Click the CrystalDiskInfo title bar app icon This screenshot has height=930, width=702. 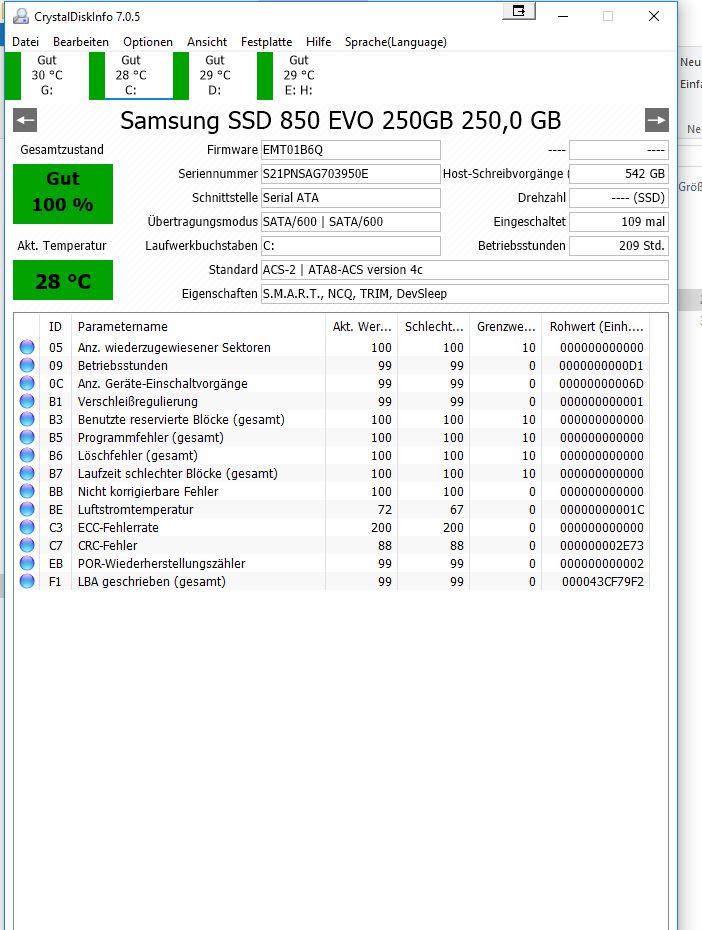coord(21,17)
